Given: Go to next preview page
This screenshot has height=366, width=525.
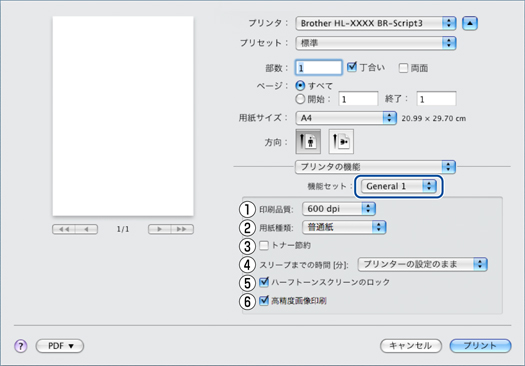Looking at the screenshot, I should [159, 229].
